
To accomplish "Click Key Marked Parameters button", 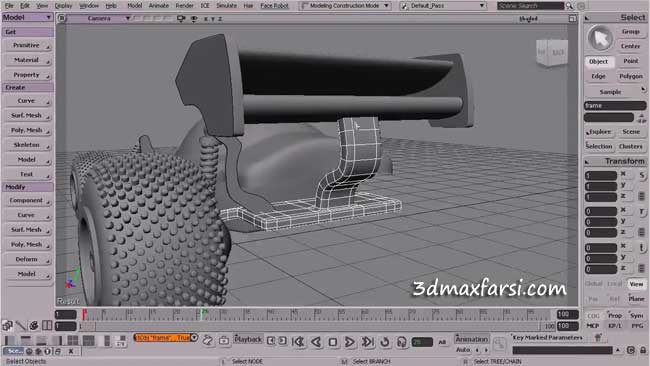I will point(547,338).
